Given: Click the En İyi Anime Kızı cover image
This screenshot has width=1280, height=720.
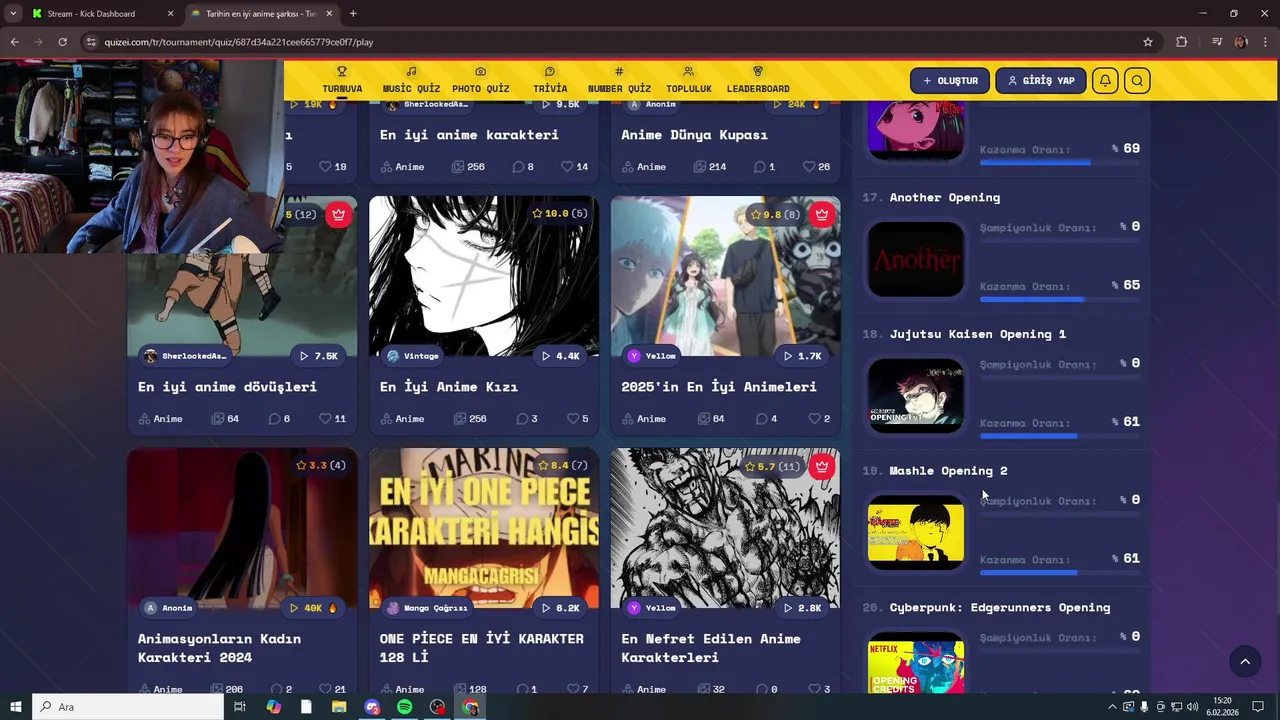Looking at the screenshot, I should (x=484, y=275).
